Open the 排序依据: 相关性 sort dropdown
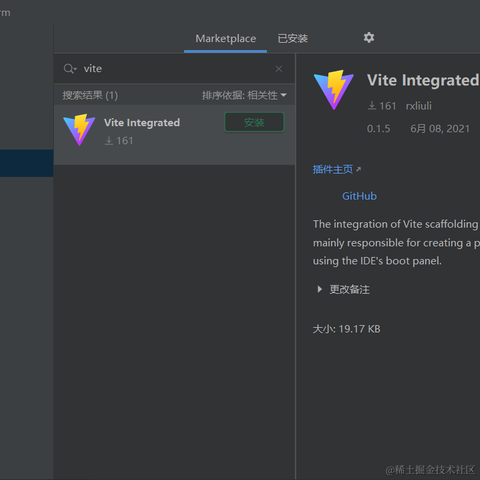 [x=244, y=96]
